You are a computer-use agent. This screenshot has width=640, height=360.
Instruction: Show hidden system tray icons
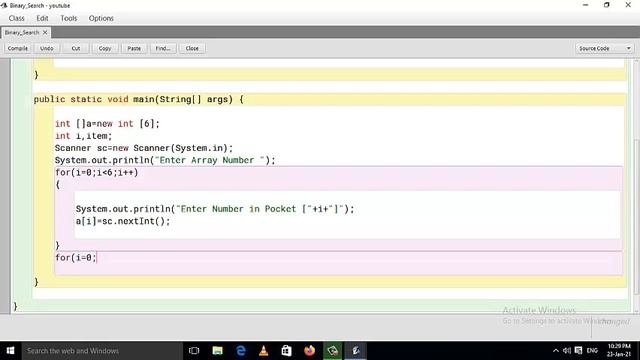556,351
